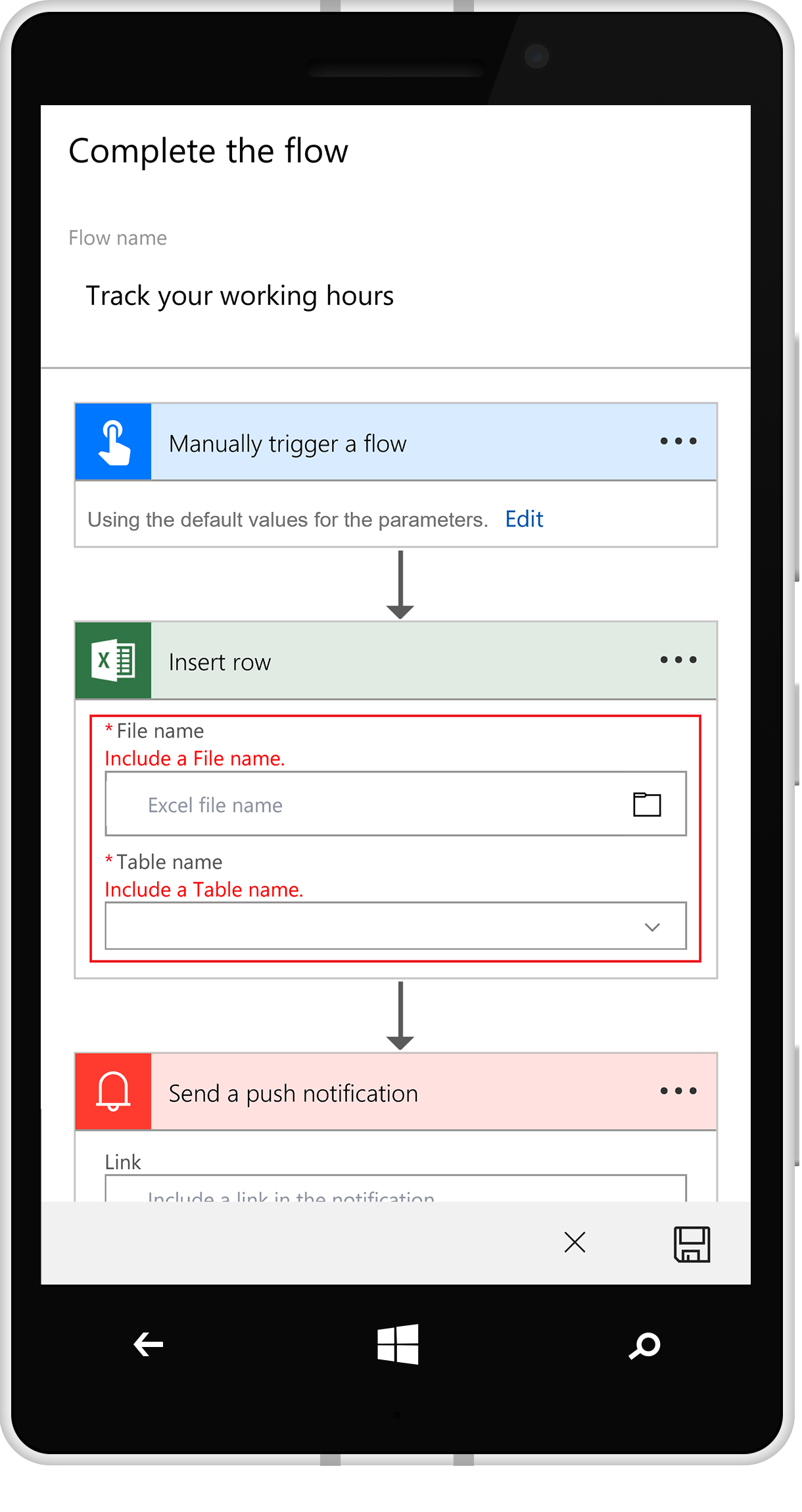The height and width of the screenshot is (1512, 802).
Task: Select the Send a push notification header
Action: click(x=396, y=1091)
